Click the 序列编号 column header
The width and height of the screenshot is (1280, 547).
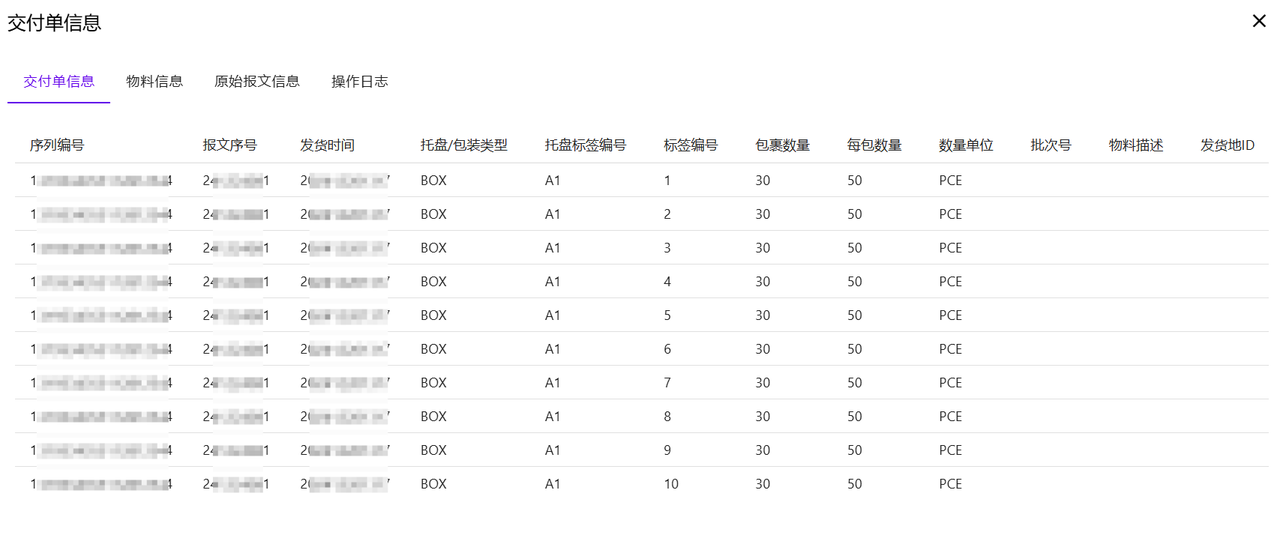[57, 146]
